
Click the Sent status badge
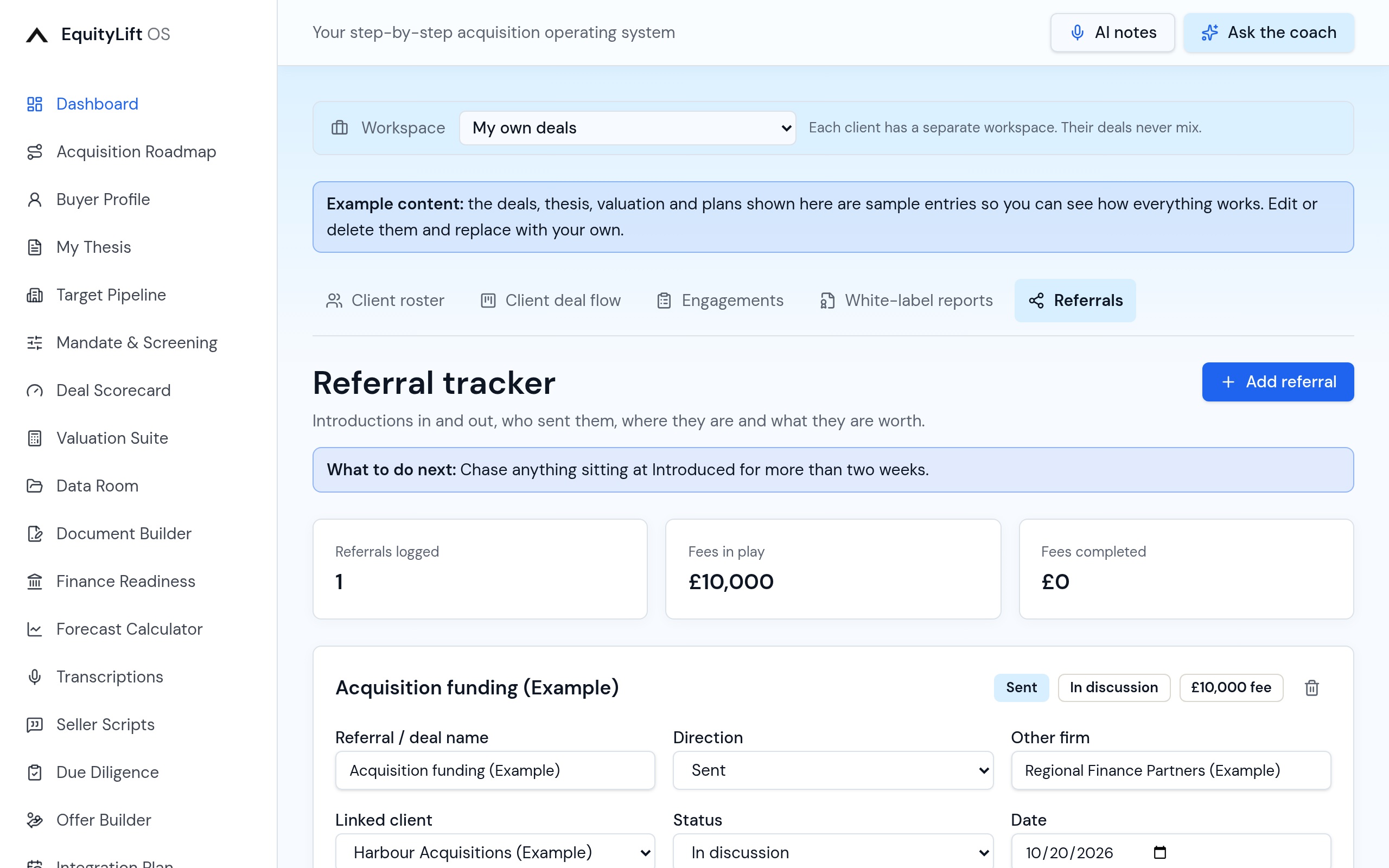[x=1021, y=688]
